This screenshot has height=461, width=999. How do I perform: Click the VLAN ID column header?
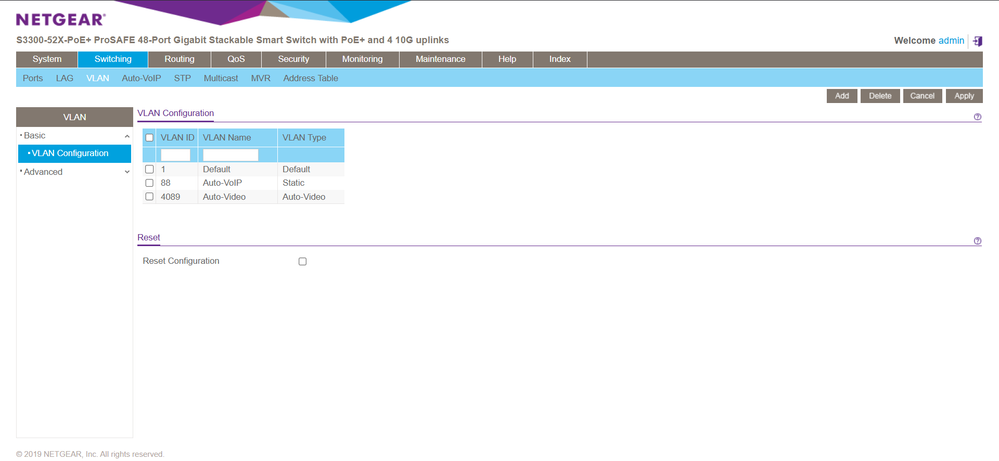point(178,138)
